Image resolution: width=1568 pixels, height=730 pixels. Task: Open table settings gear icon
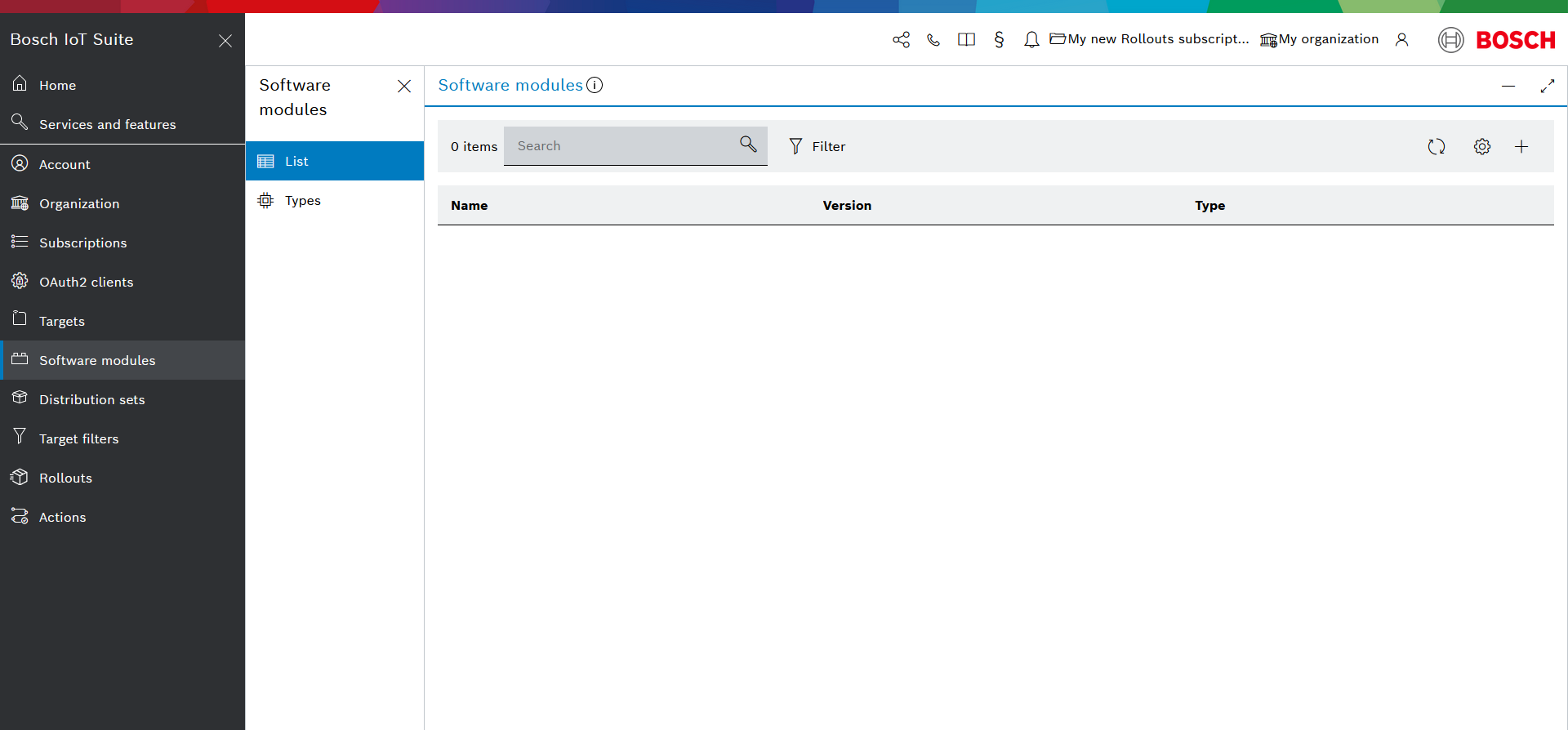[1481, 147]
